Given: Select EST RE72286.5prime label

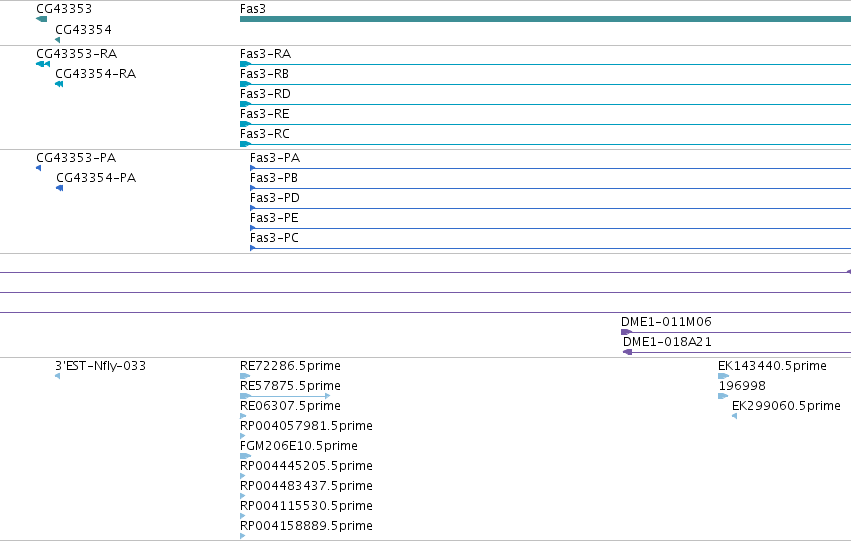Looking at the screenshot, I should 290,366.
